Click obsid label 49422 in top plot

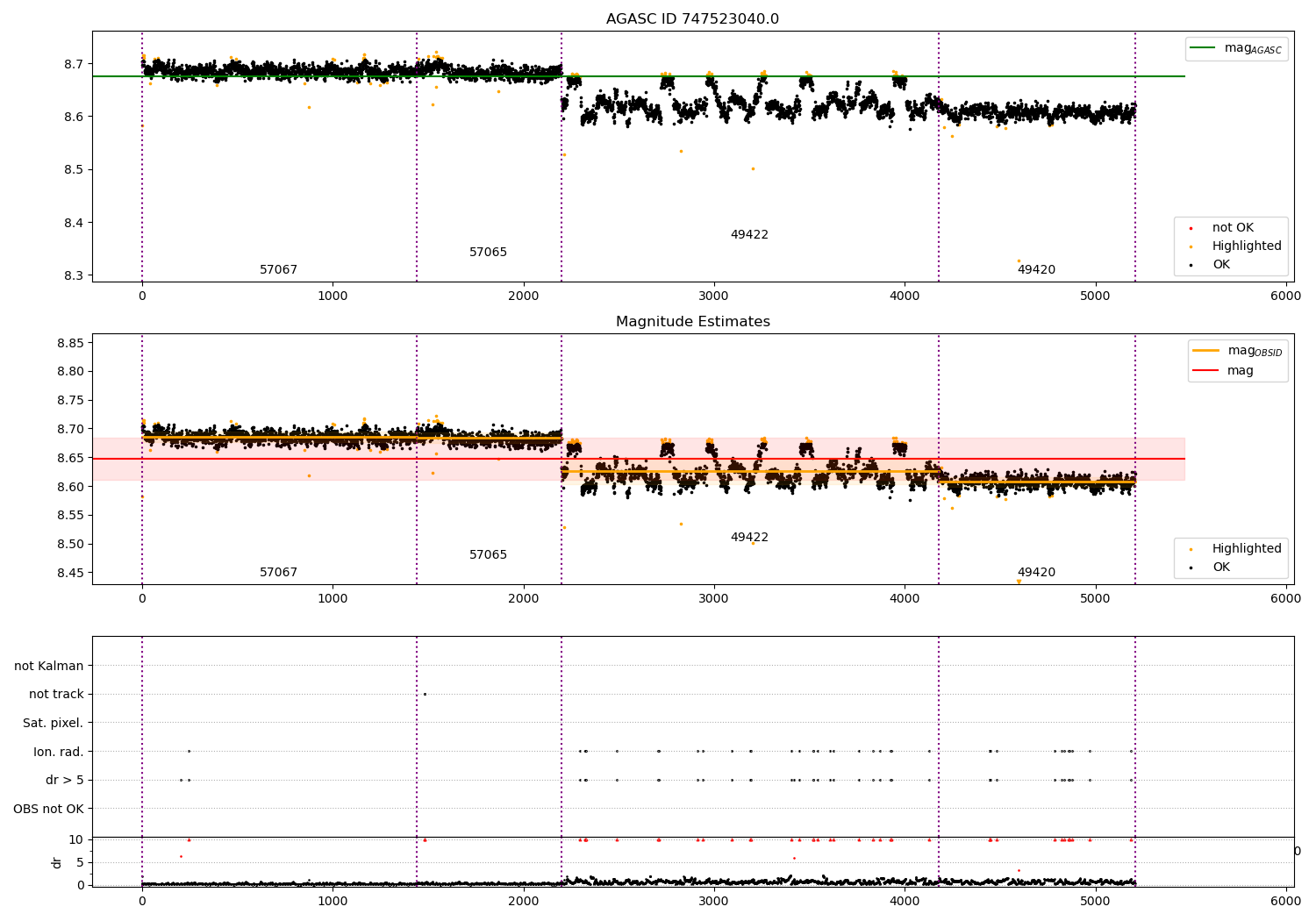[749, 235]
